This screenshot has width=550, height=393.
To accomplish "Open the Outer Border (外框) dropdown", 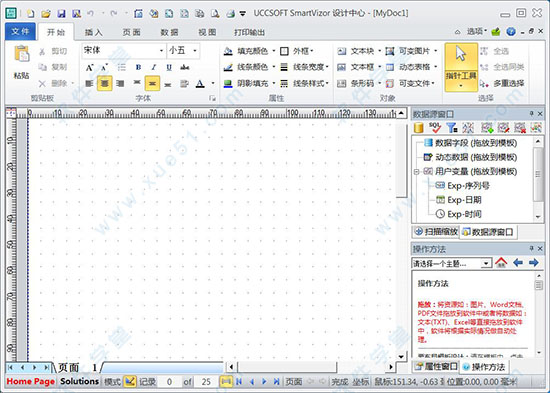I will click(297, 51).
